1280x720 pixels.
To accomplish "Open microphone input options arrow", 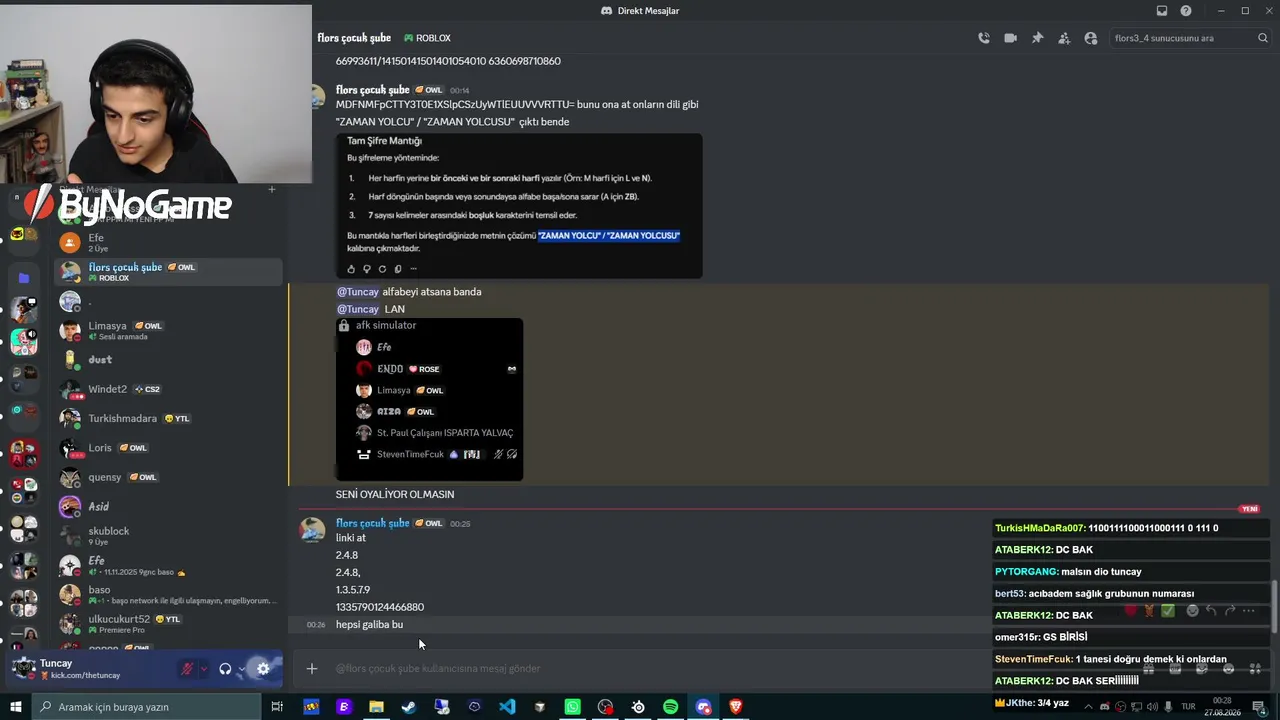I will (x=204, y=669).
